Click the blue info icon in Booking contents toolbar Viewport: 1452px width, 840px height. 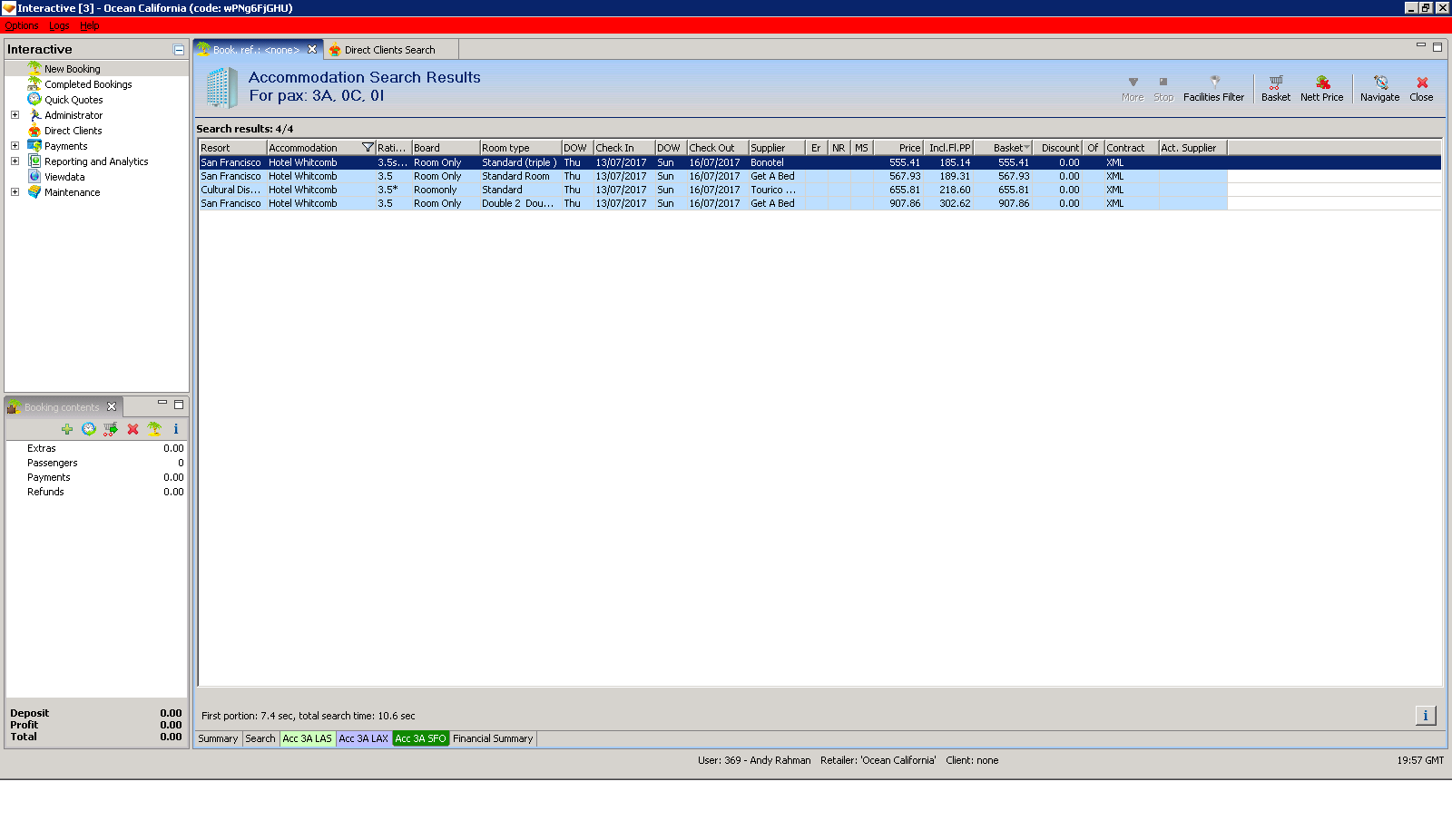(176, 429)
